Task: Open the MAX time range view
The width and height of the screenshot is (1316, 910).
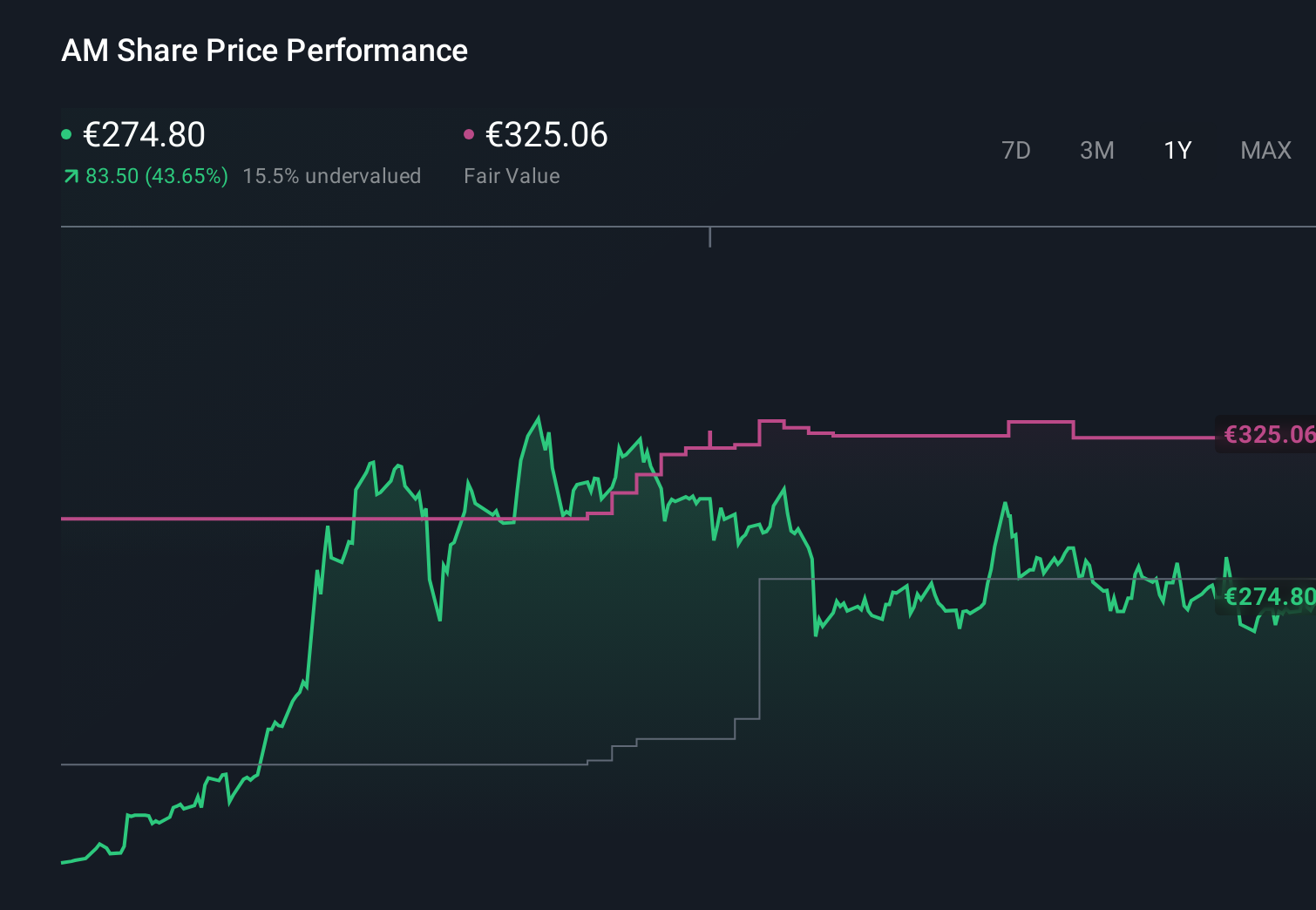Action: 1265,150
